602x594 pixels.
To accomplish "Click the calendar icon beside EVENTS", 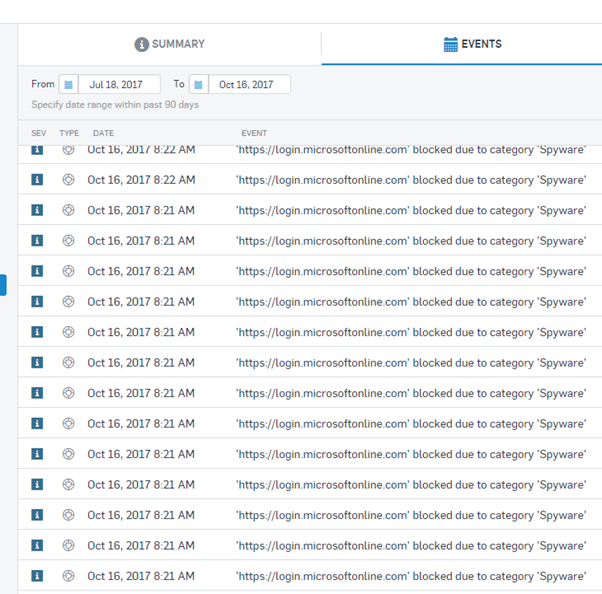I will 450,45.
